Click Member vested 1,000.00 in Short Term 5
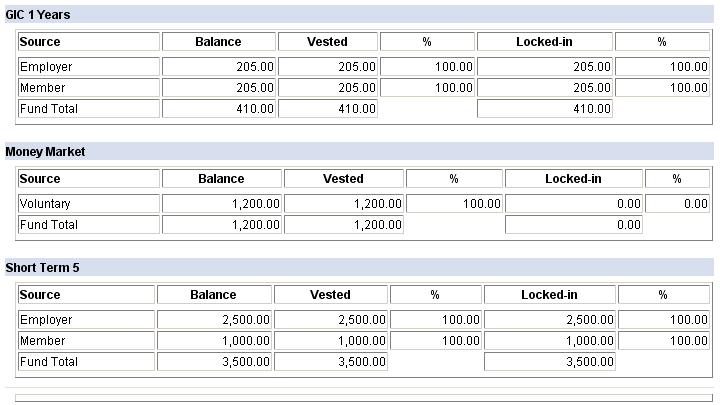Screen dimensions: 720x405 click(x=331, y=341)
